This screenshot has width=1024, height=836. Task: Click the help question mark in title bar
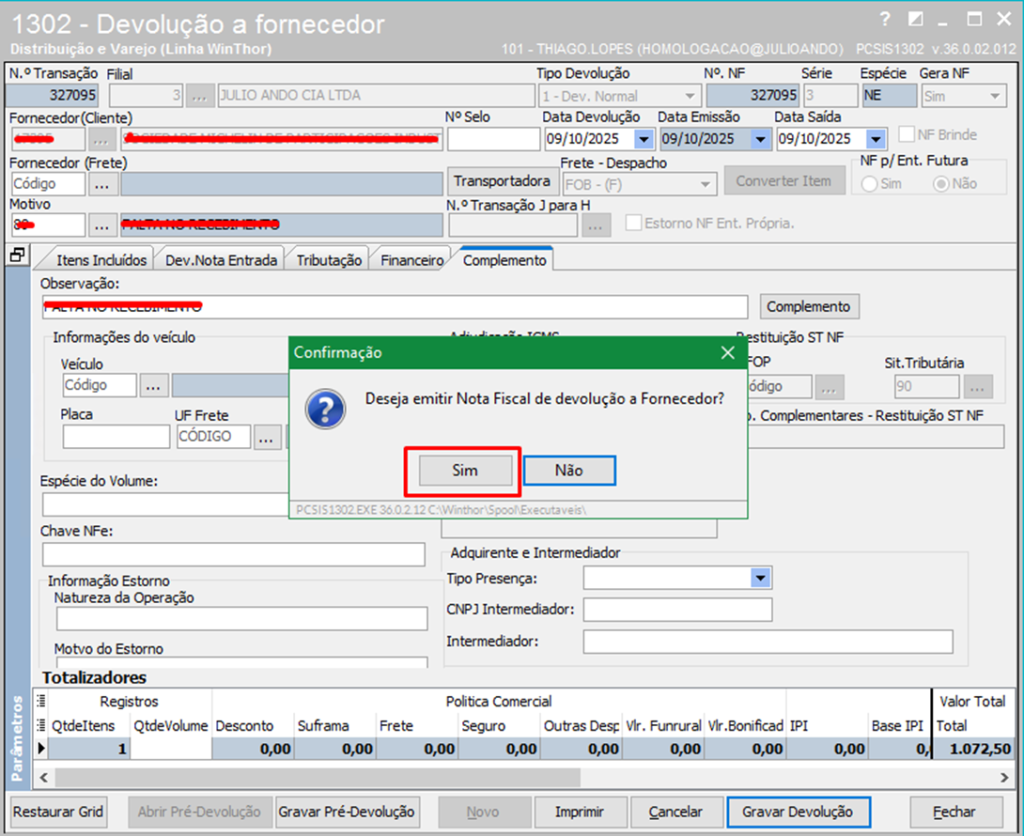[x=884, y=19]
